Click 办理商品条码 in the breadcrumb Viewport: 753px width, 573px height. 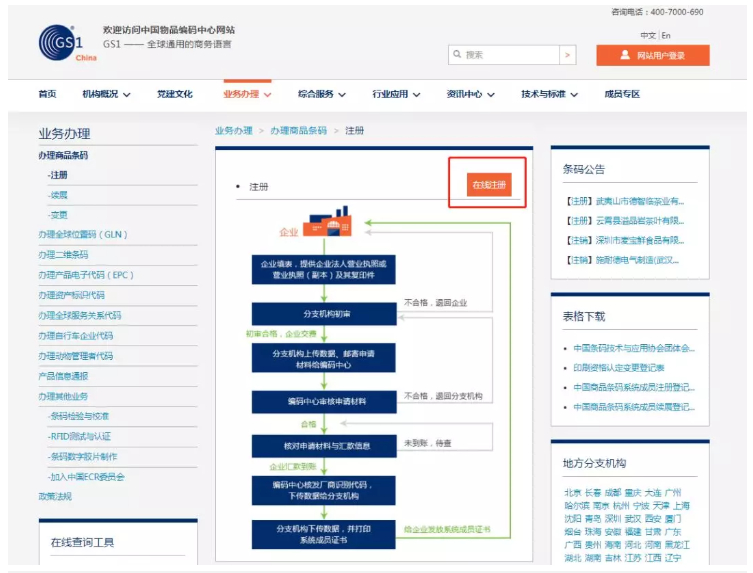[299, 131]
